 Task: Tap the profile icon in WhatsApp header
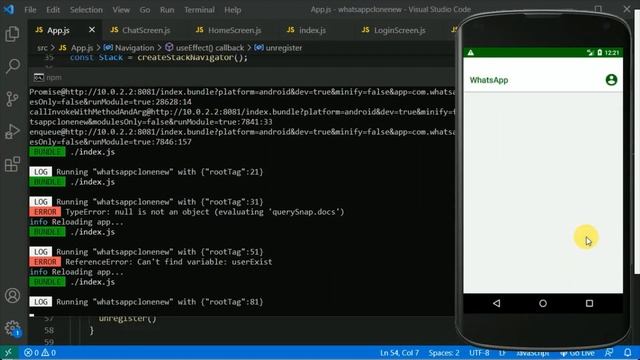tap(611, 80)
